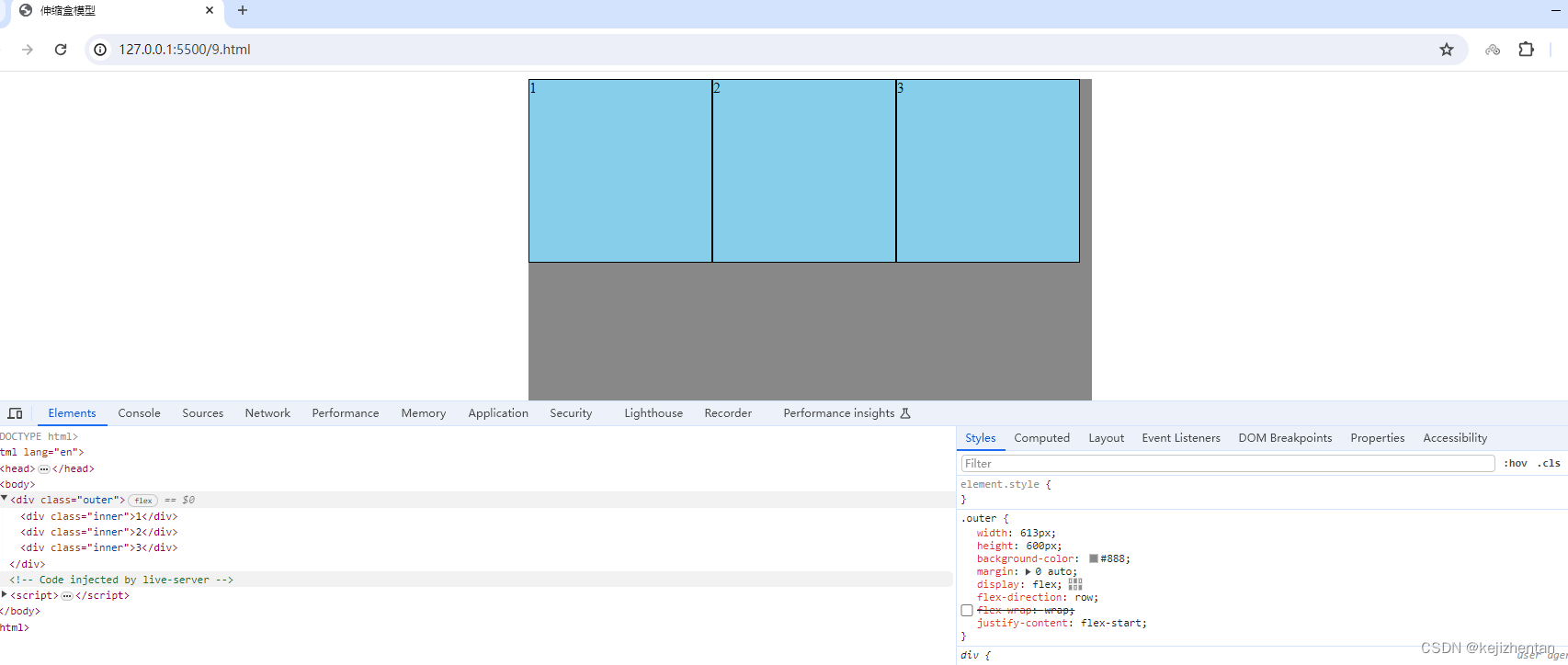Screen dimensions: 1568x665
Task: Close the 伸缩盒模型 tab
Action: click(x=210, y=10)
